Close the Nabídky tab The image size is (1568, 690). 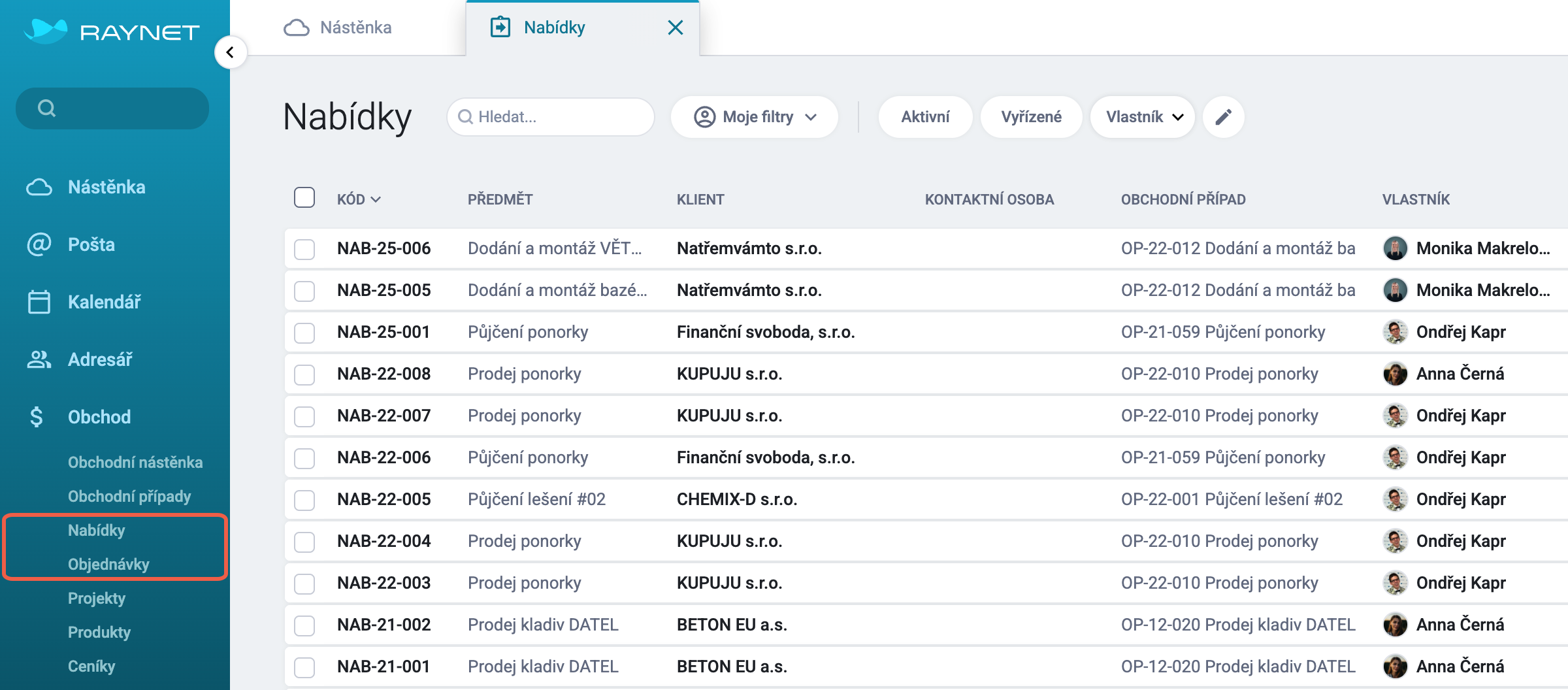676,27
